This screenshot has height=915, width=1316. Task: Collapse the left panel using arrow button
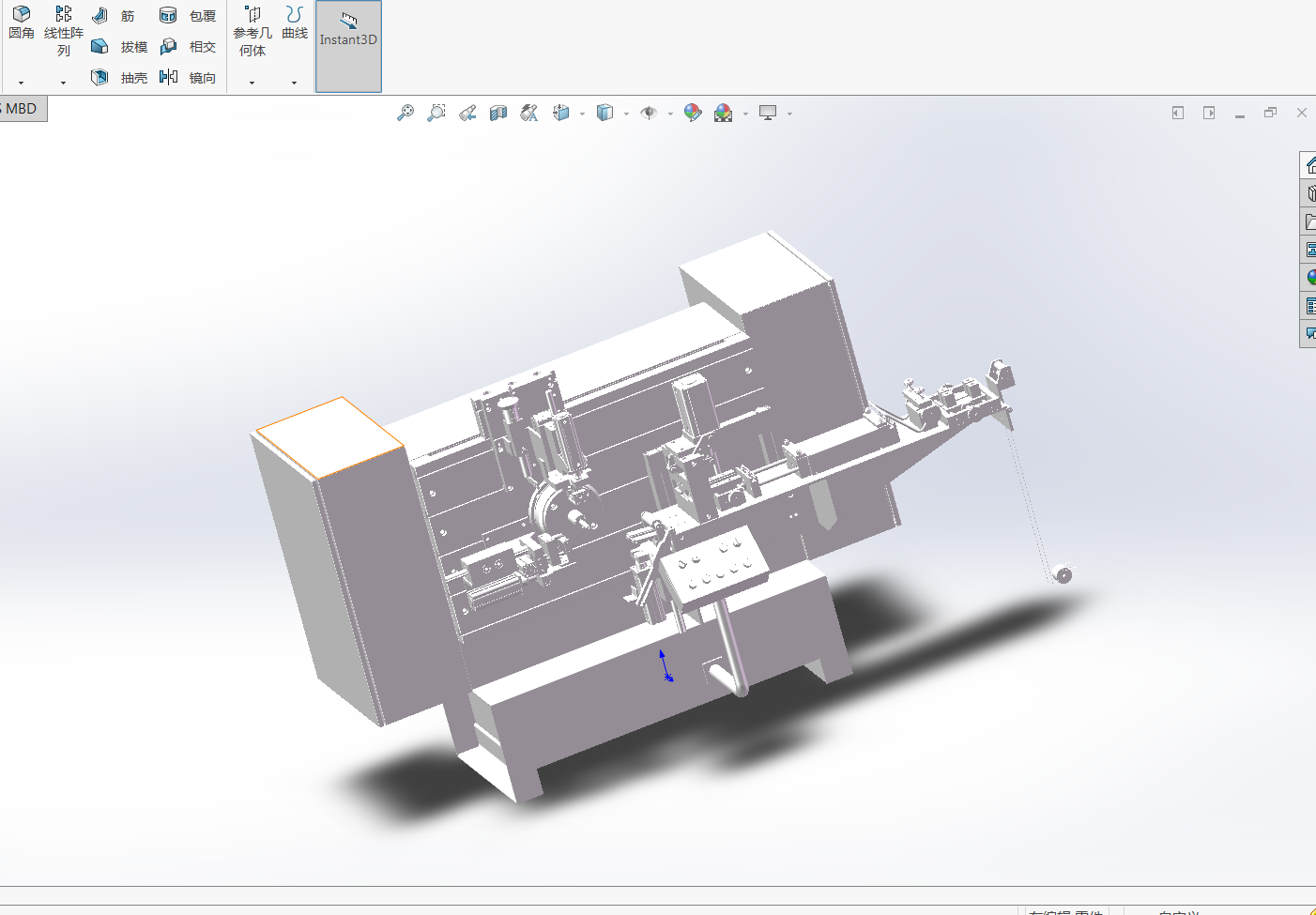[x=1178, y=113]
